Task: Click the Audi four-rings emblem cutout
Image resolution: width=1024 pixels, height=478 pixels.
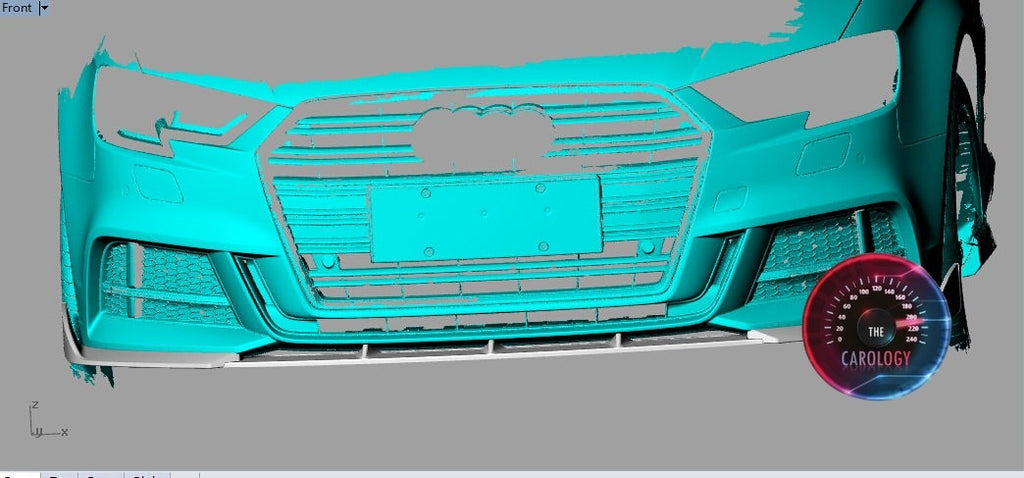Action: [484, 137]
